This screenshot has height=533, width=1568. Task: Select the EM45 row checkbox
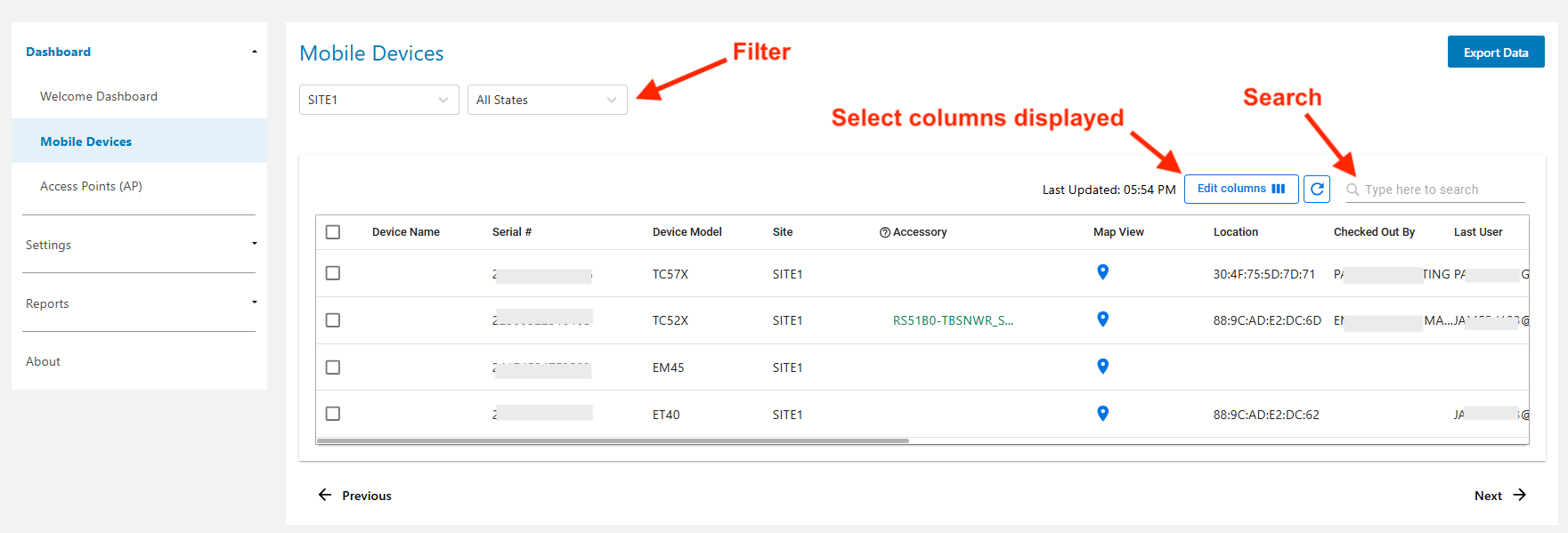333,367
